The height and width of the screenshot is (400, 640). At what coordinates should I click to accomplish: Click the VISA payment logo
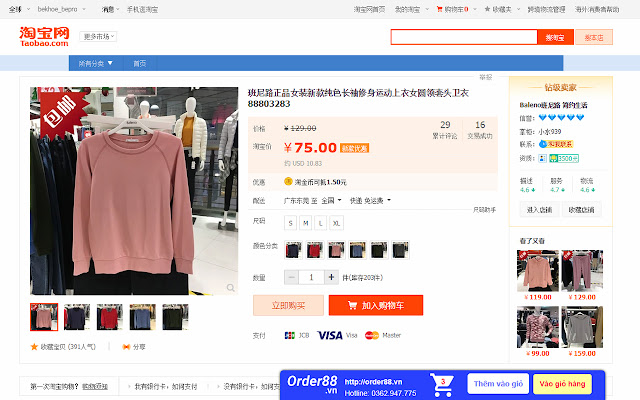pyautogui.click(x=330, y=336)
